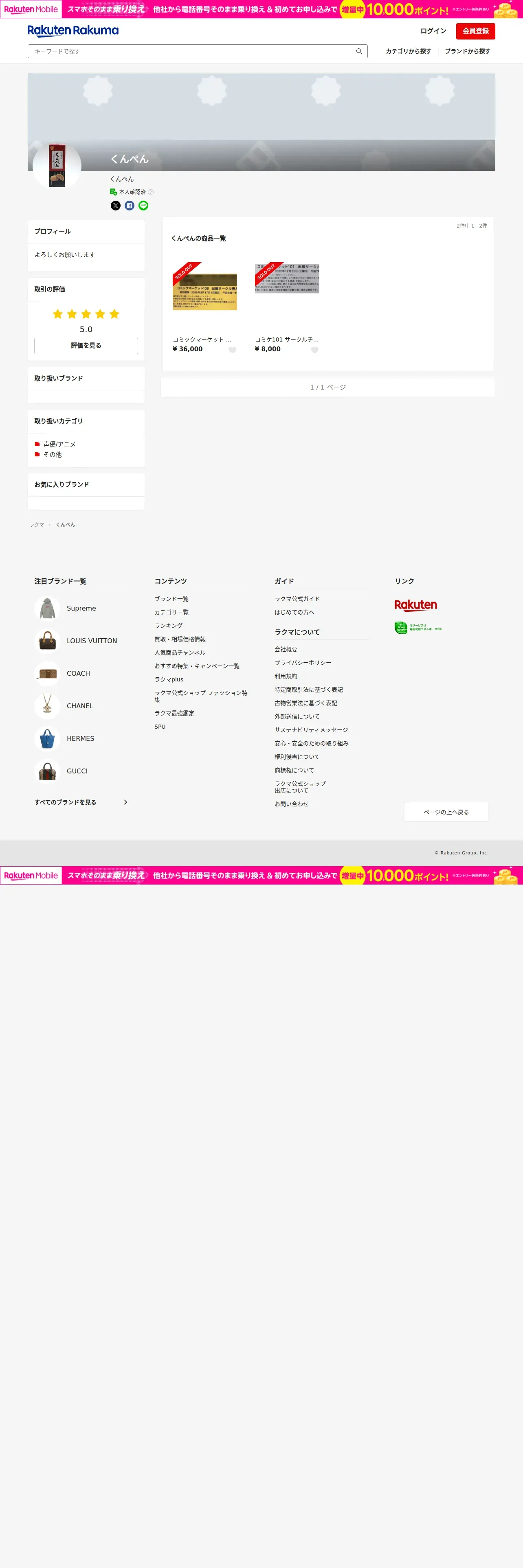Viewport: 523px width, 1568px height.
Task: Open はじめての方へ link
Action: [x=294, y=612]
